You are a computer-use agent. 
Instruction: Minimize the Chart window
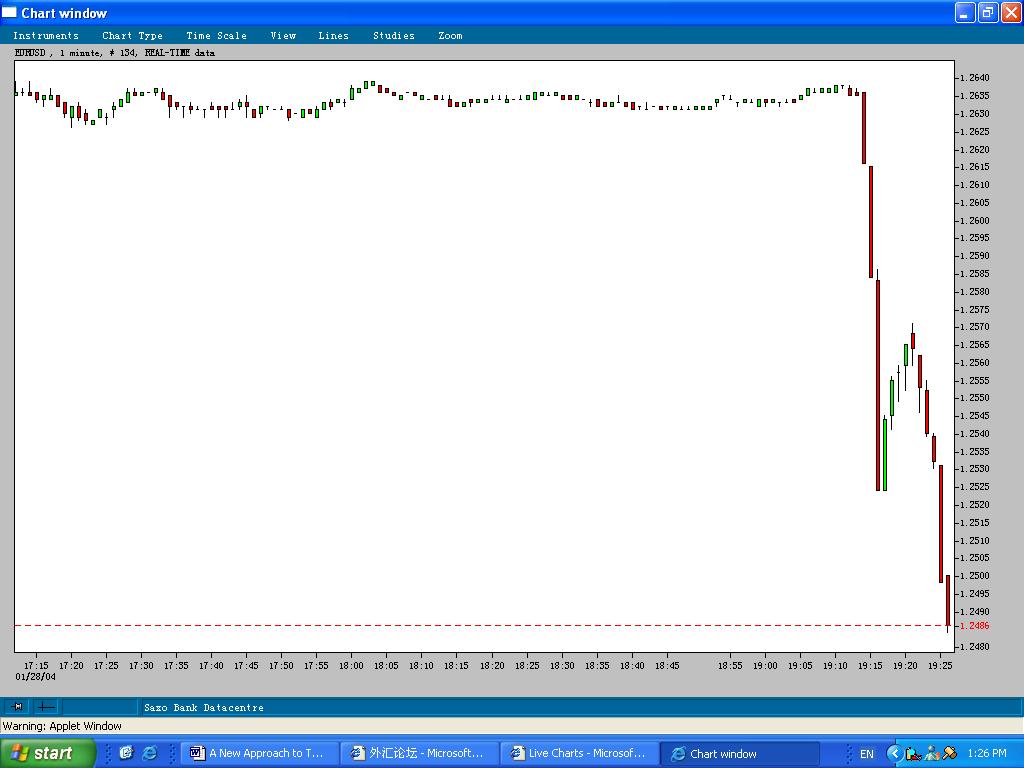coord(965,12)
